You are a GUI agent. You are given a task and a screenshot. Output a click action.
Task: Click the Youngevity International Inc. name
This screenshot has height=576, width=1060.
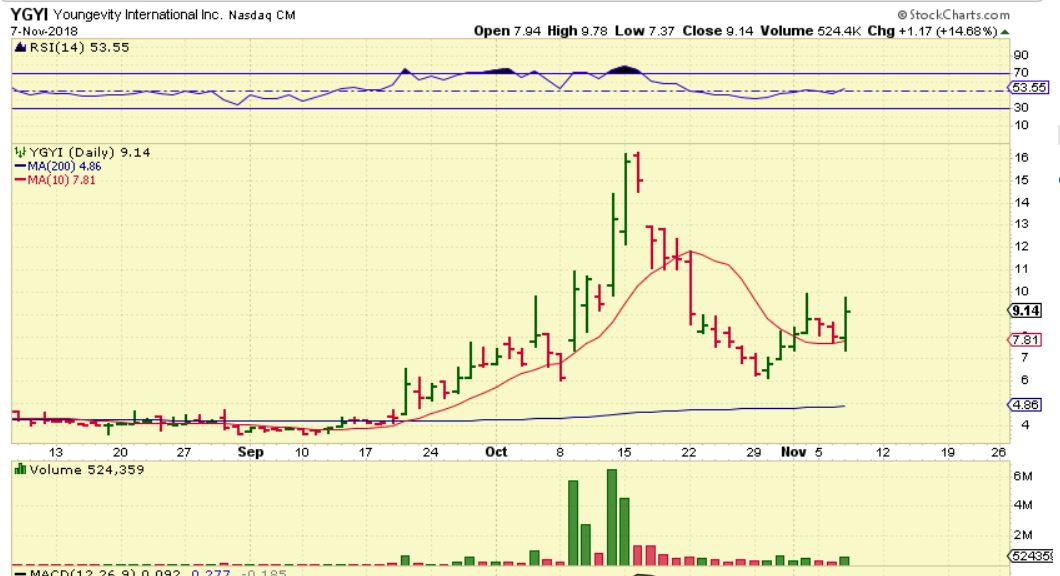tap(138, 15)
